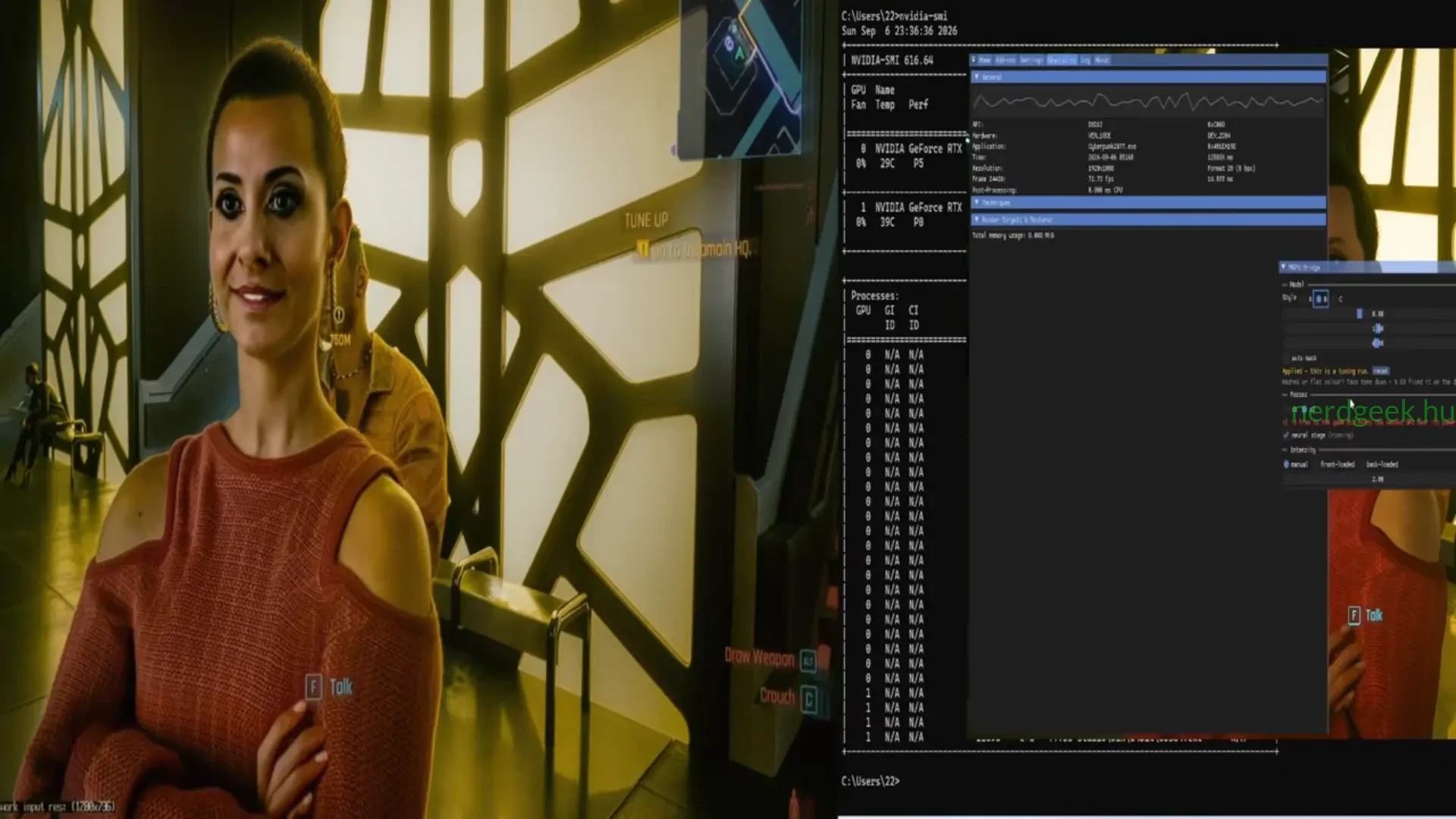Viewport: 1456px width, 819px height.
Task: Click the left Talk interaction prompt
Action: 341,687
